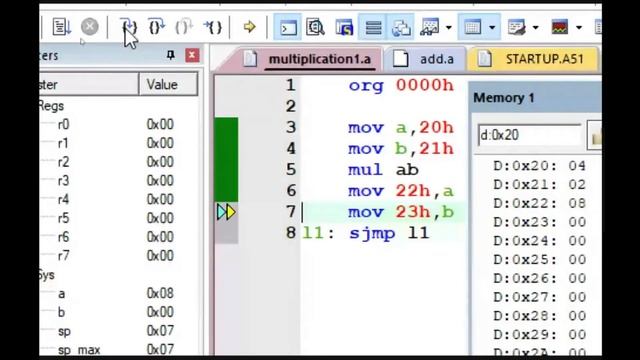The width and height of the screenshot is (640, 360).
Task: Toggle the Command window icon
Action: [288, 27]
